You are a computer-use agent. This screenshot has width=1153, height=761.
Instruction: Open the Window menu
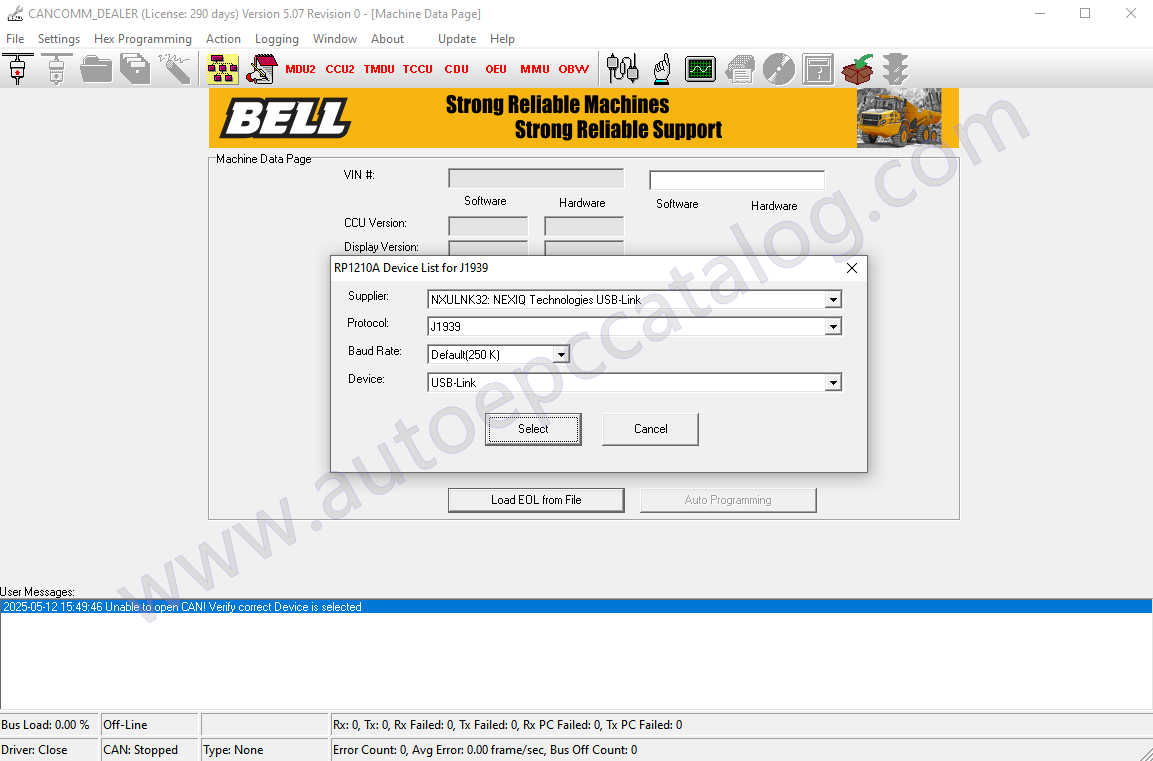335,39
